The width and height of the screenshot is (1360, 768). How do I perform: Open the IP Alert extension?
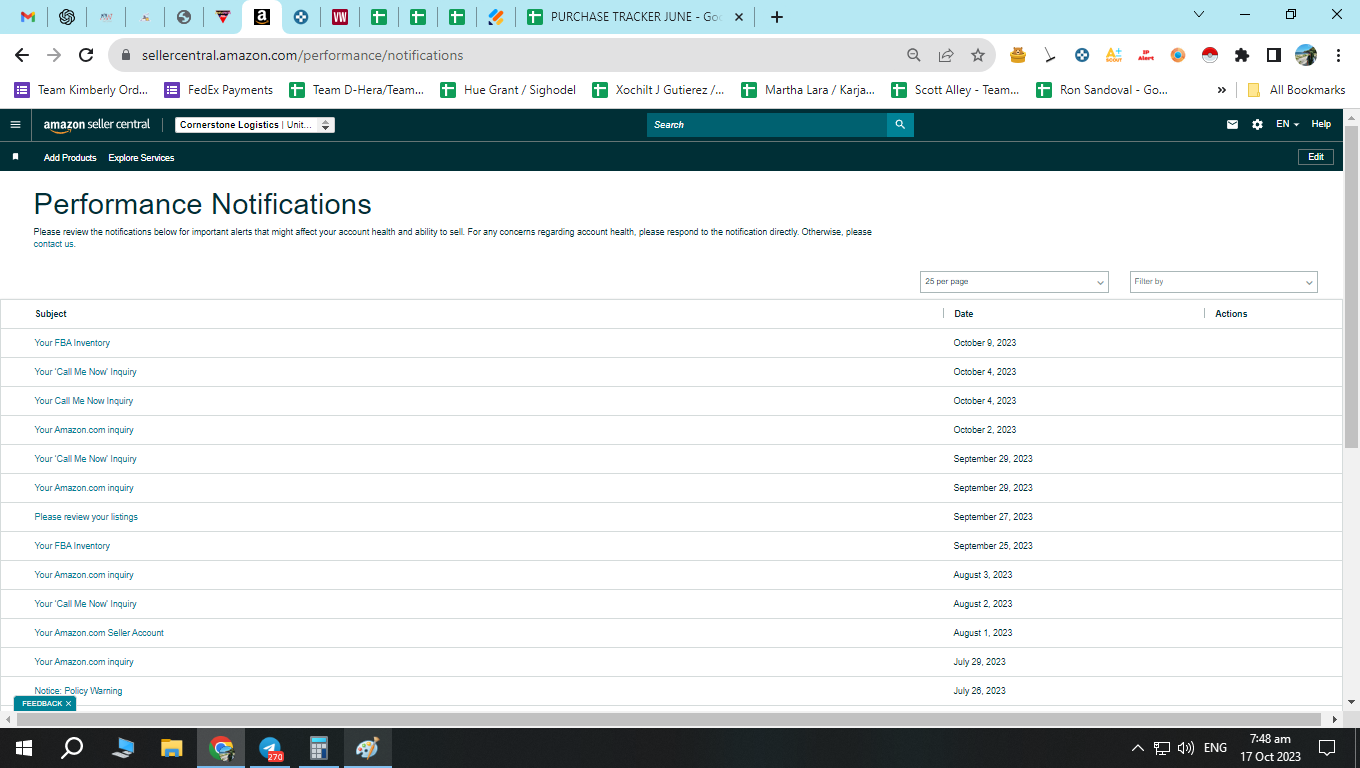pyautogui.click(x=1146, y=55)
